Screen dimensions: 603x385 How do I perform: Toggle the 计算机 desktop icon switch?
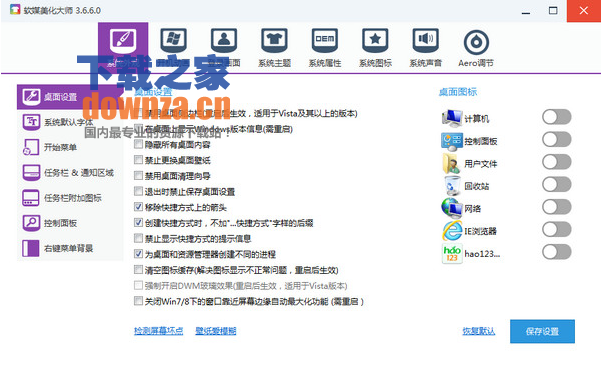click(556, 117)
